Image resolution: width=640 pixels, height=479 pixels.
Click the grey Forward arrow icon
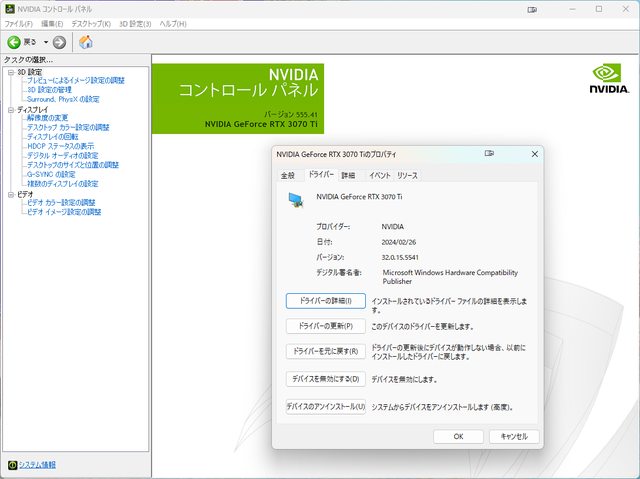(59, 42)
